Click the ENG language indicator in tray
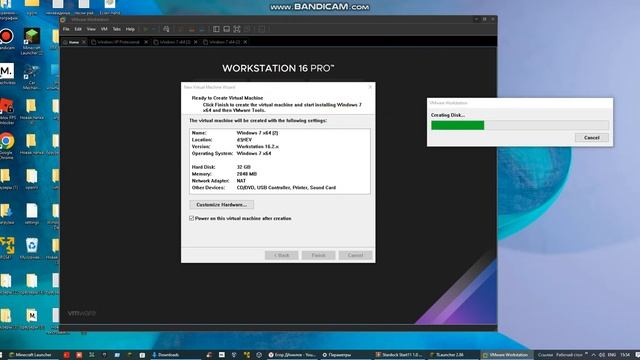Viewport: 640px width, 360px height. click(x=611, y=355)
